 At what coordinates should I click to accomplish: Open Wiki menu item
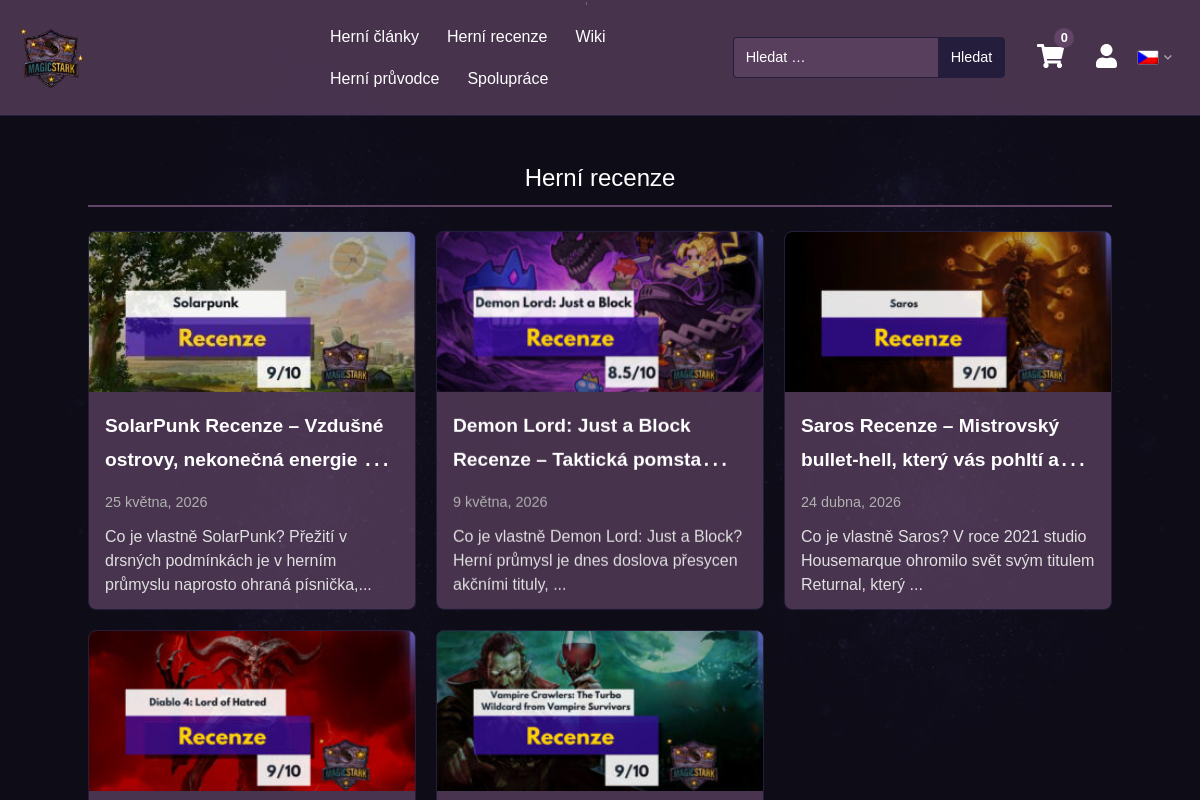tap(590, 37)
